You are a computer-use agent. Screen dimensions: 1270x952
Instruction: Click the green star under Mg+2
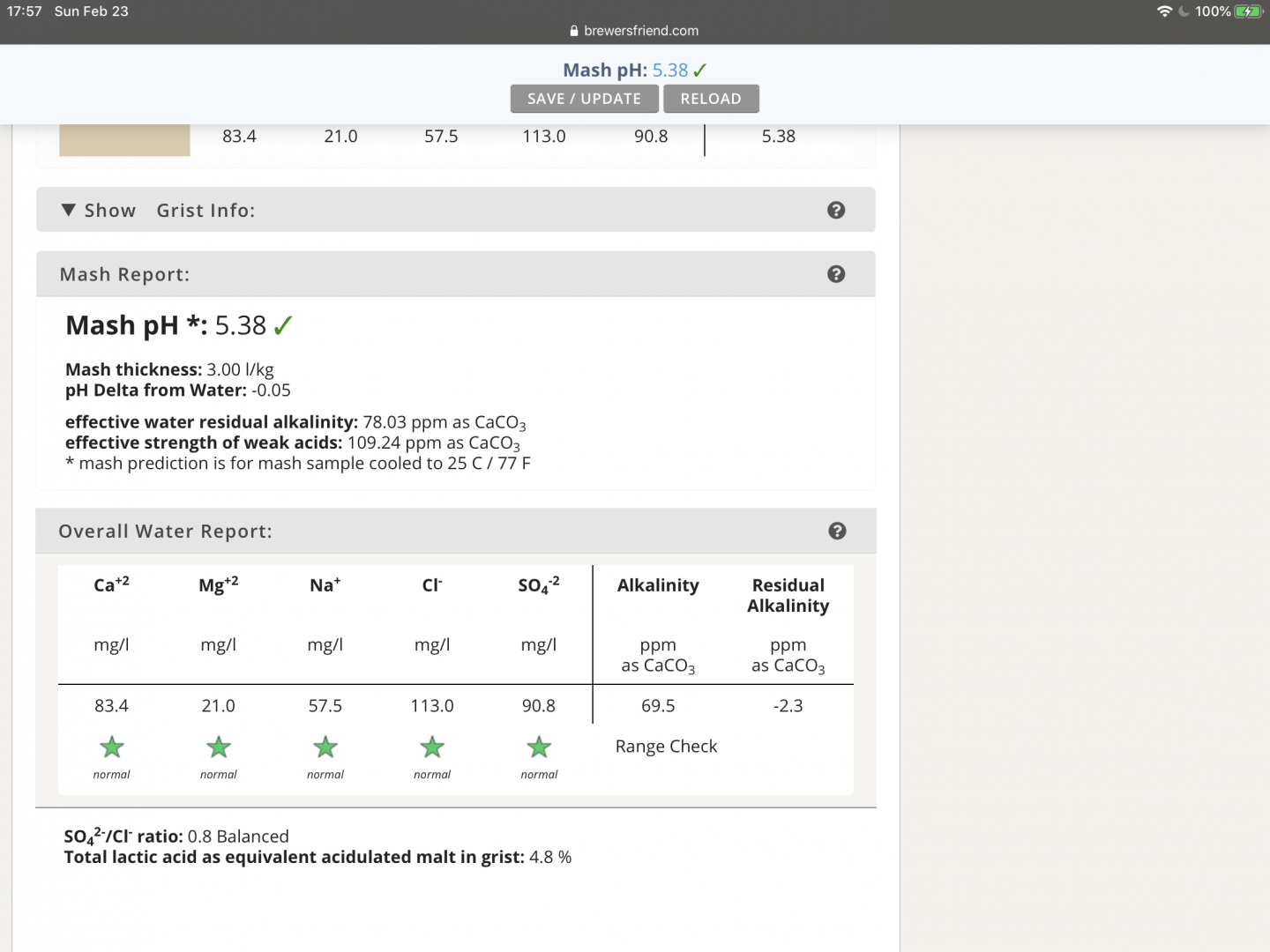[219, 747]
